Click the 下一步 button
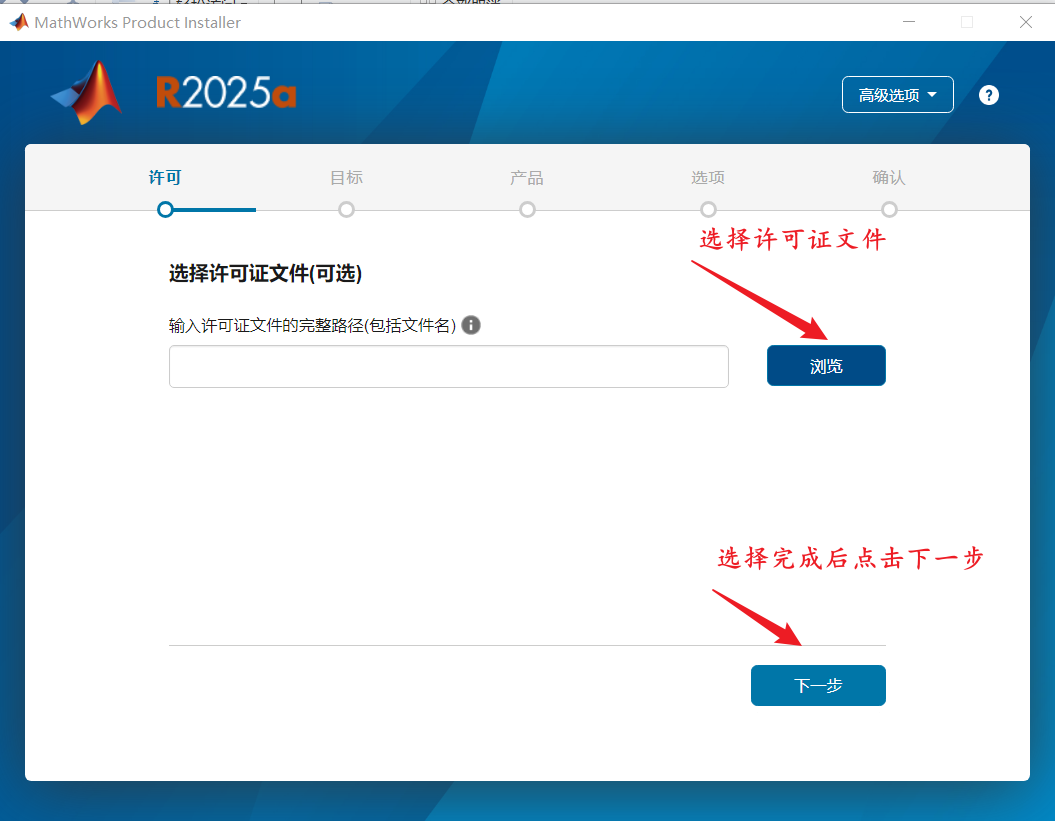1055x821 pixels. coord(817,685)
